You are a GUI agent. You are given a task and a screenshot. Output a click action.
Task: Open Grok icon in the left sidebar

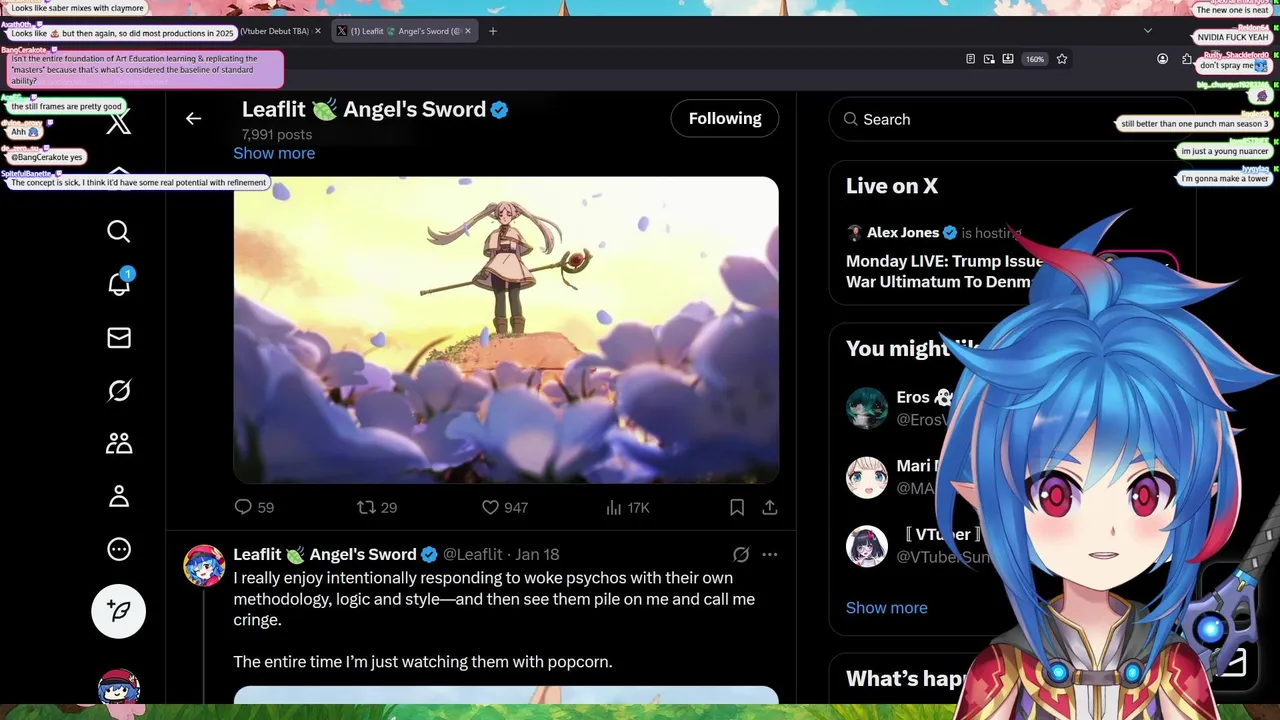(118, 391)
